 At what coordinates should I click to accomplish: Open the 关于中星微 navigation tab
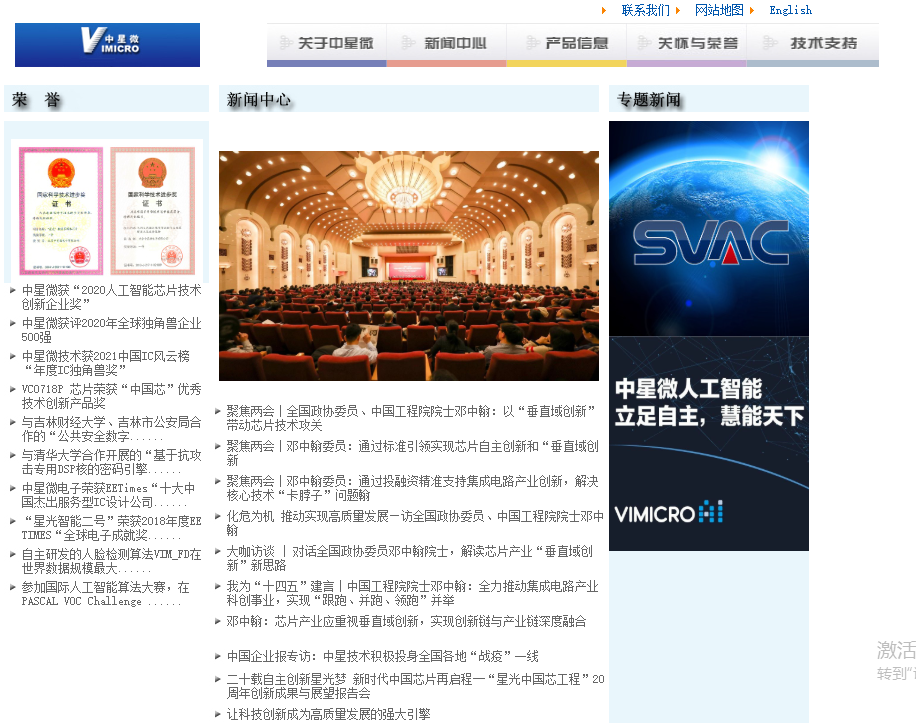click(x=327, y=45)
